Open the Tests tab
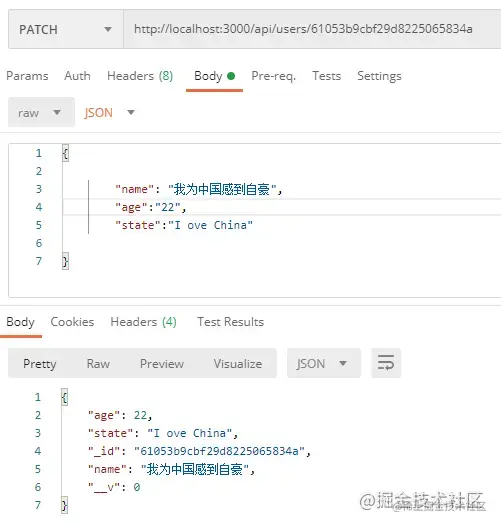501x527 pixels. (x=327, y=76)
